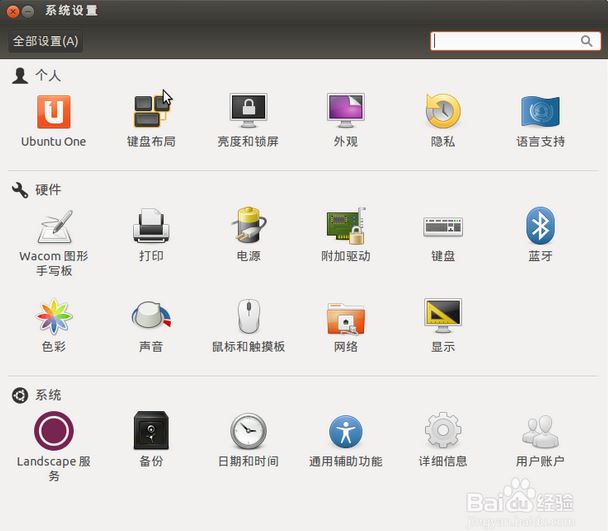Open 通用辅助功能 accessibility icon
Image resolution: width=608 pixels, height=531 pixels.
(x=346, y=432)
